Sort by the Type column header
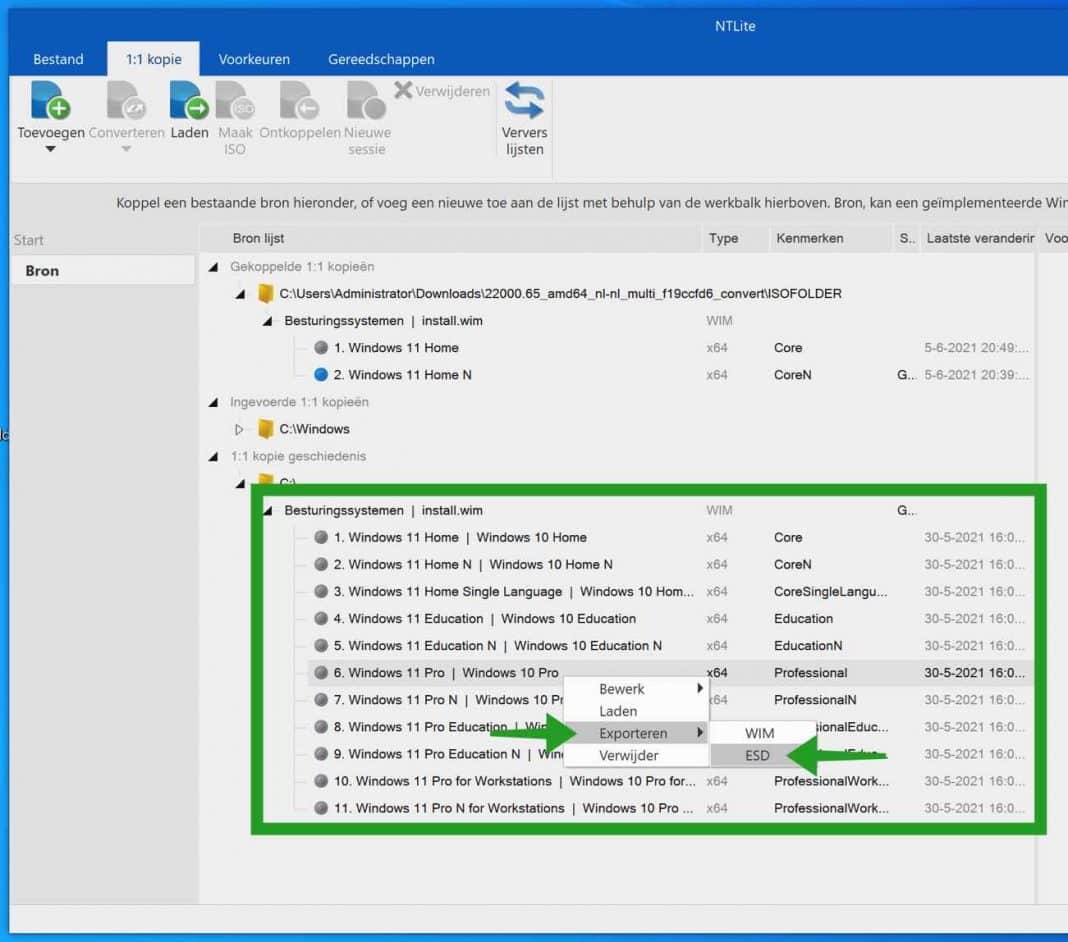 (x=735, y=238)
